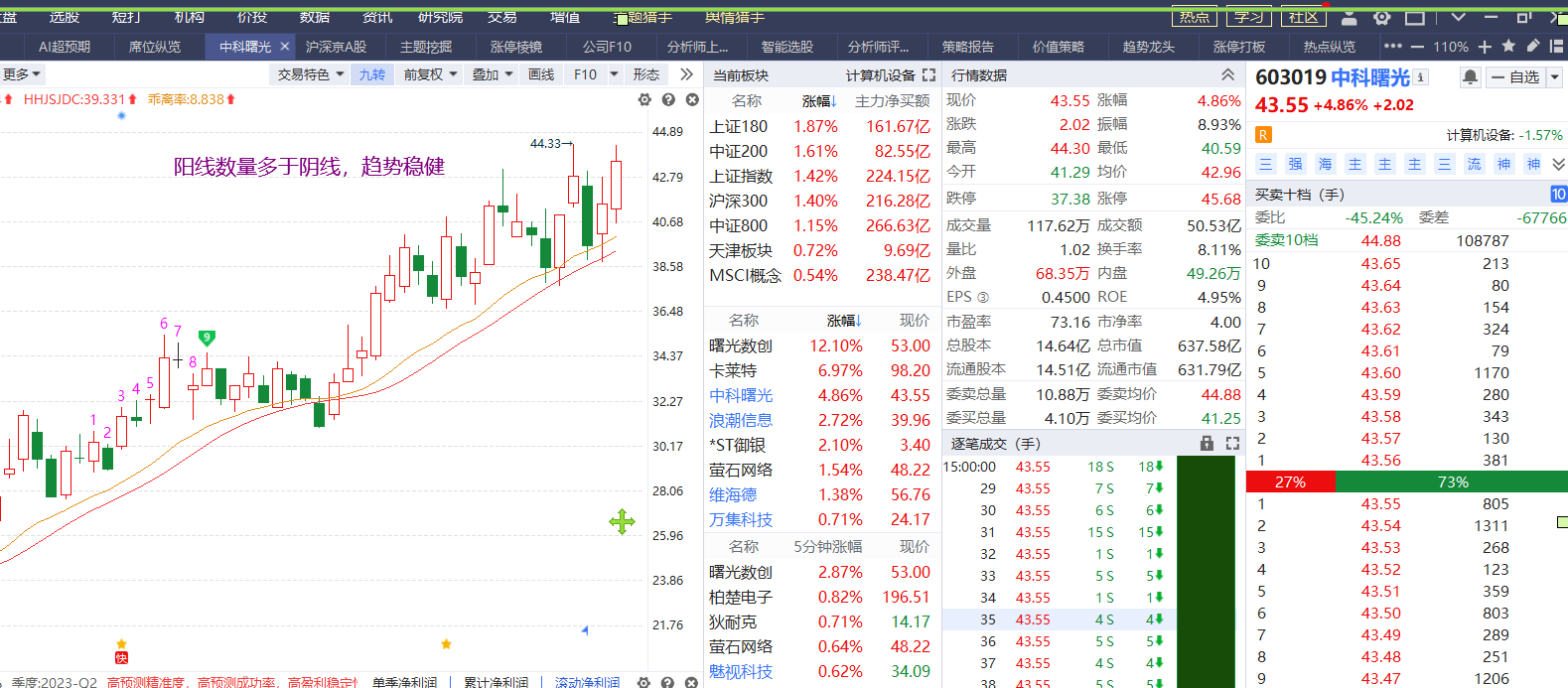Click the red 快 earnings marker
The image size is (1568, 688).
121,657
